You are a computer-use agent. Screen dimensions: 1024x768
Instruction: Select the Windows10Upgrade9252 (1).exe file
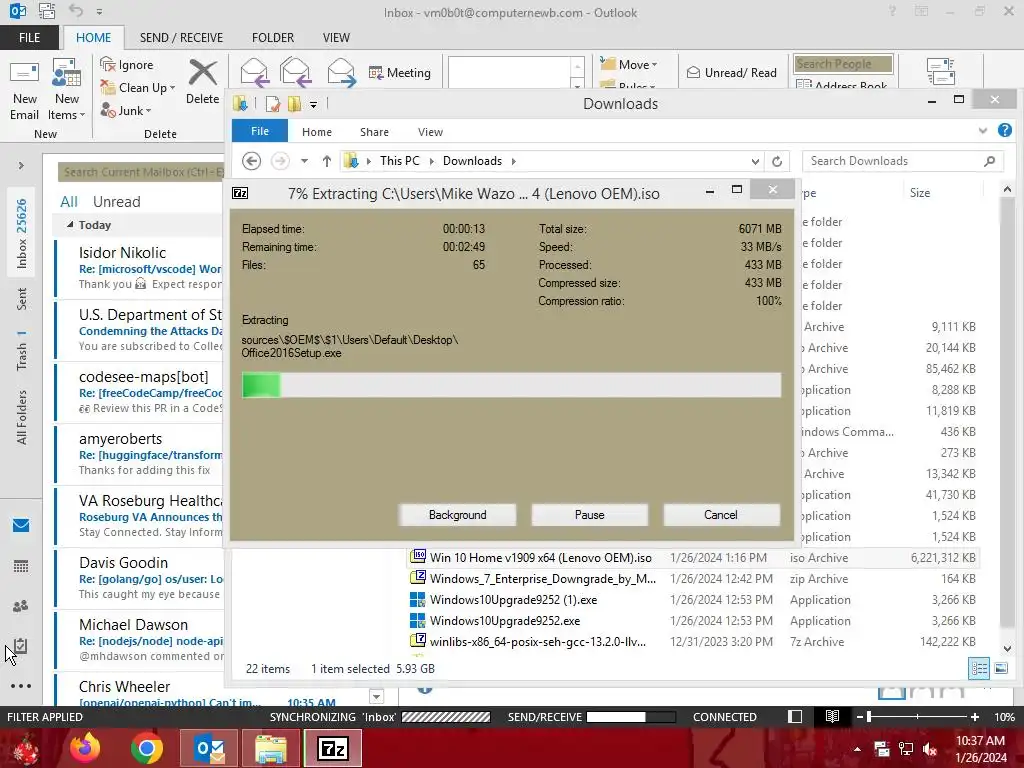point(693,600)
